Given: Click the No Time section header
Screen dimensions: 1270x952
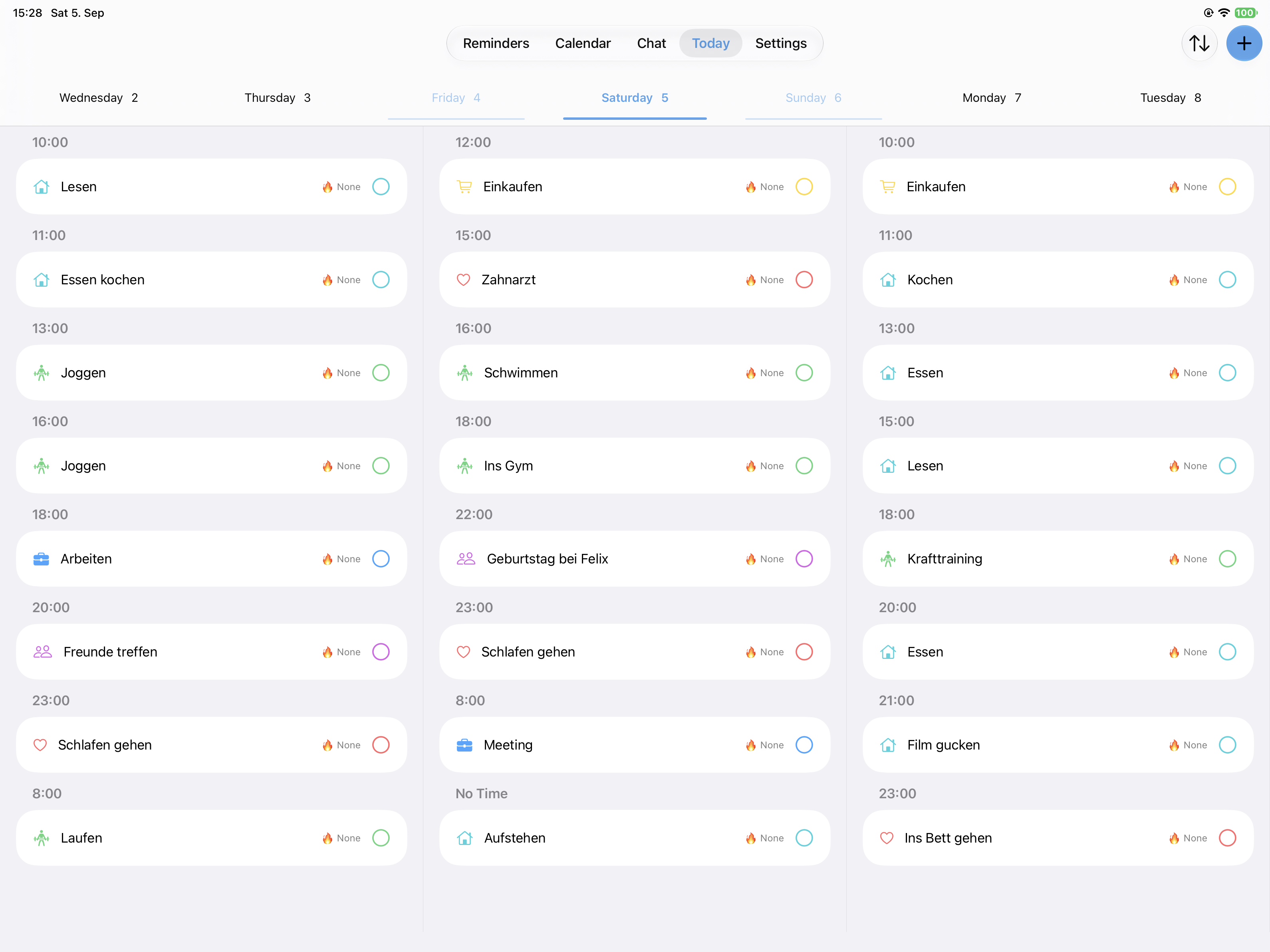Looking at the screenshot, I should pos(481,793).
